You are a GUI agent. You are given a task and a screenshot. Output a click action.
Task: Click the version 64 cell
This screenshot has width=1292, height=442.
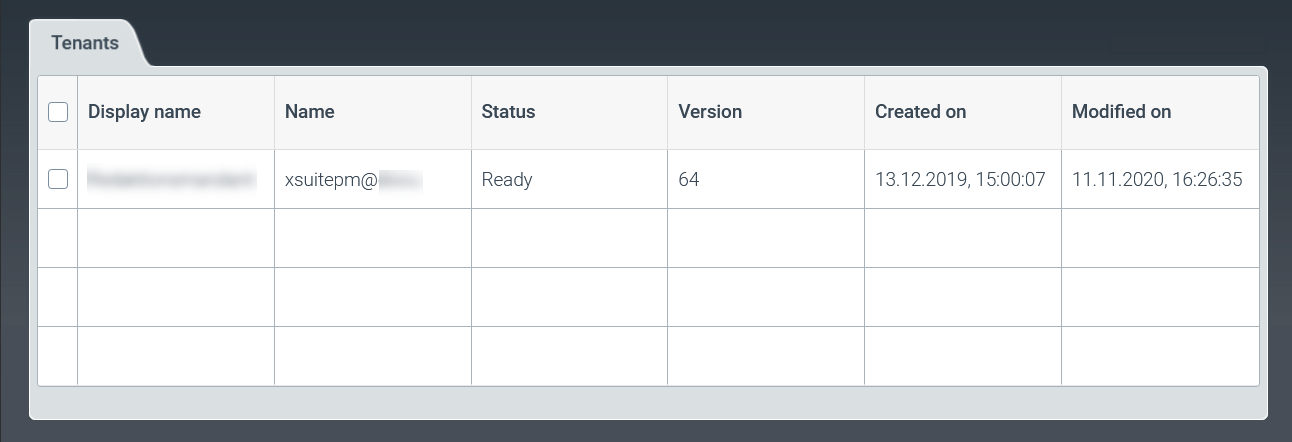pos(689,180)
